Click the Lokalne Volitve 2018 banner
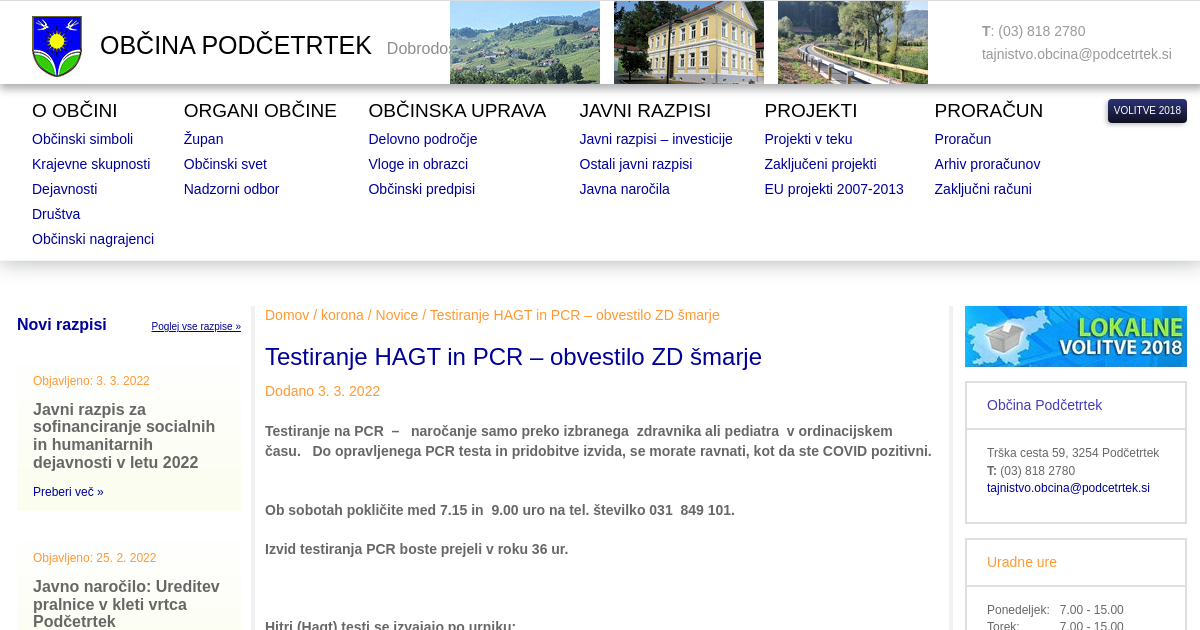Image resolution: width=1200 pixels, height=630 pixels. coord(1075,336)
